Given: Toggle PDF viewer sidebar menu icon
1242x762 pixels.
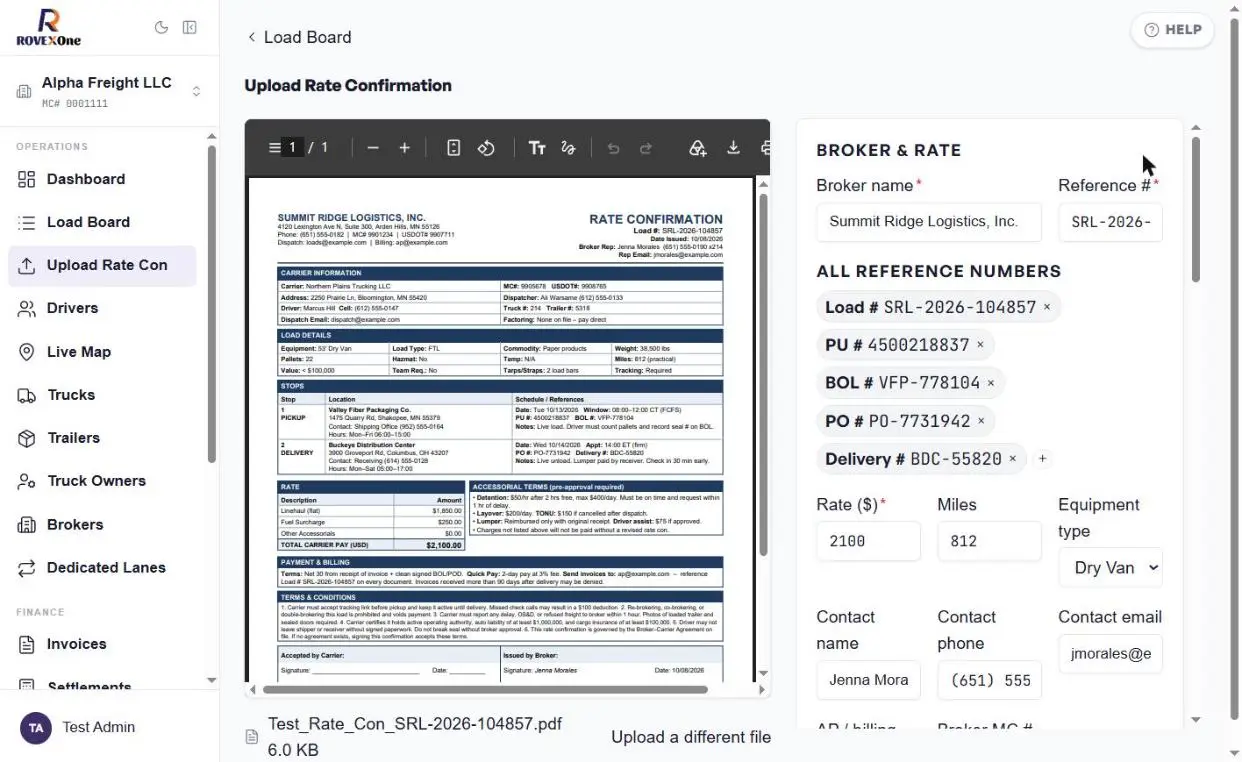Looking at the screenshot, I should click(x=274, y=148).
